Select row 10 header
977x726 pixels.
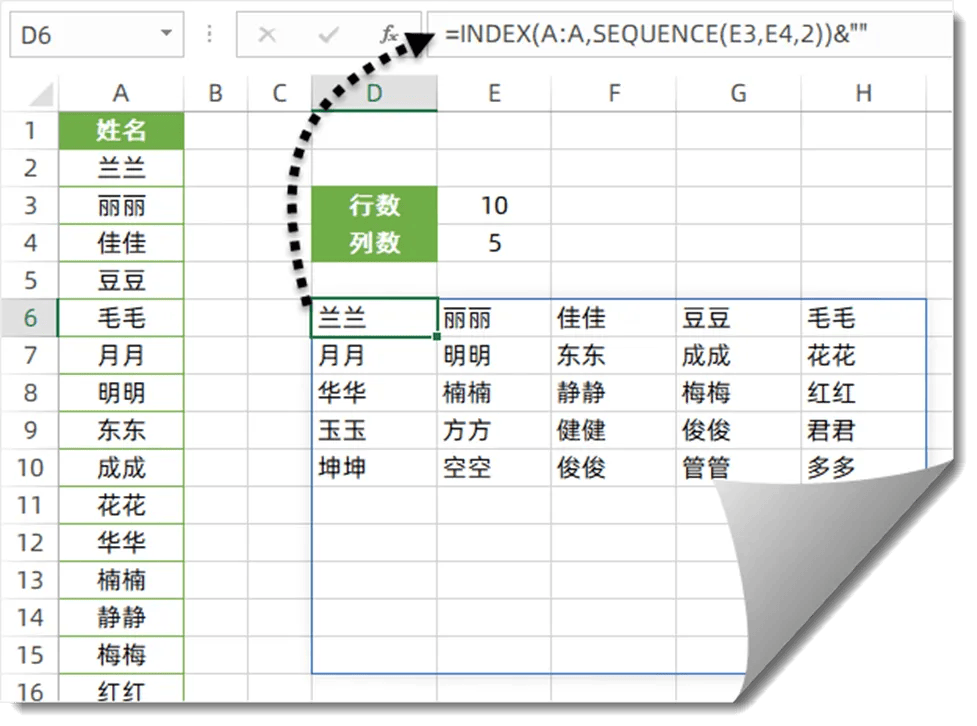pos(30,468)
